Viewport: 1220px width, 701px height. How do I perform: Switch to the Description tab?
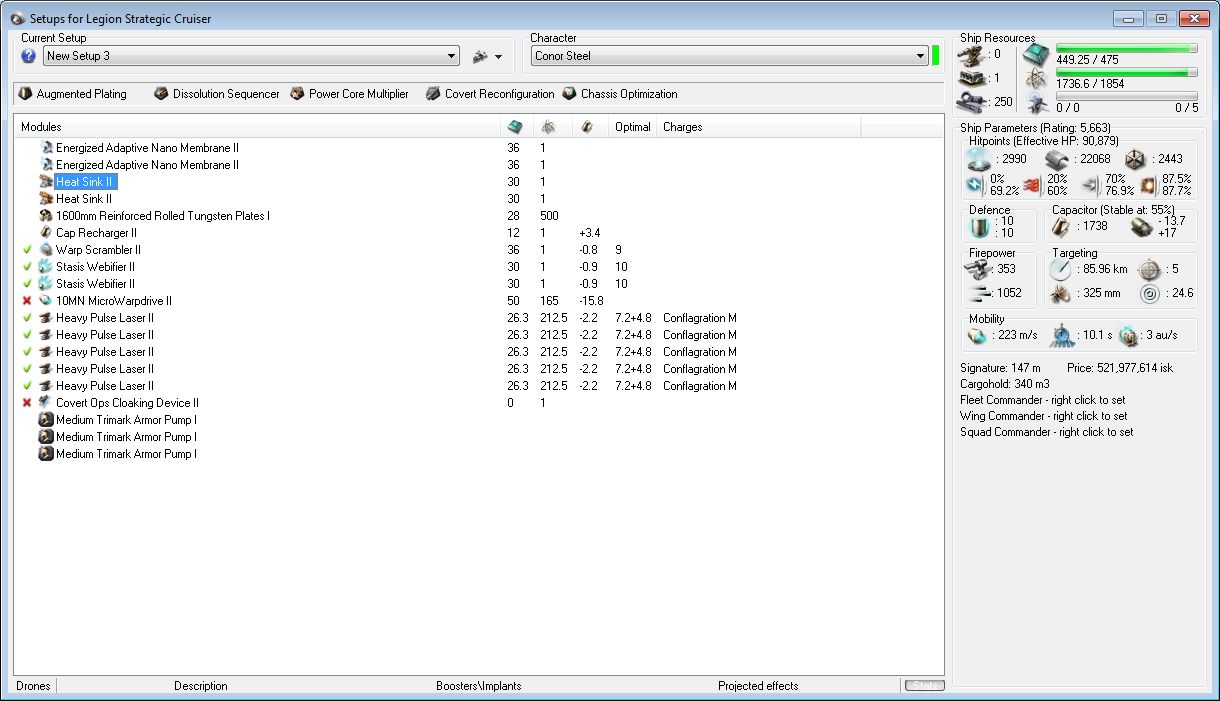tap(201, 686)
